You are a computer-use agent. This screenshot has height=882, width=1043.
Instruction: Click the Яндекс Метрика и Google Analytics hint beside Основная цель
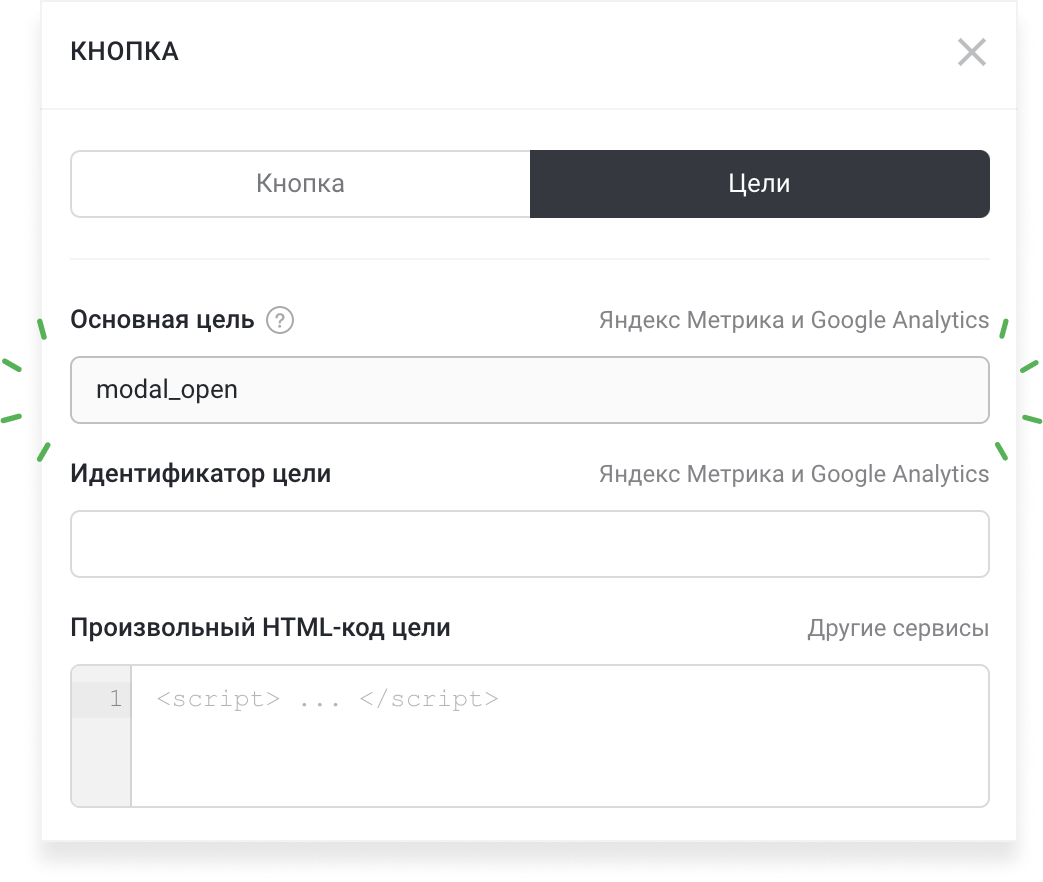pos(794,320)
